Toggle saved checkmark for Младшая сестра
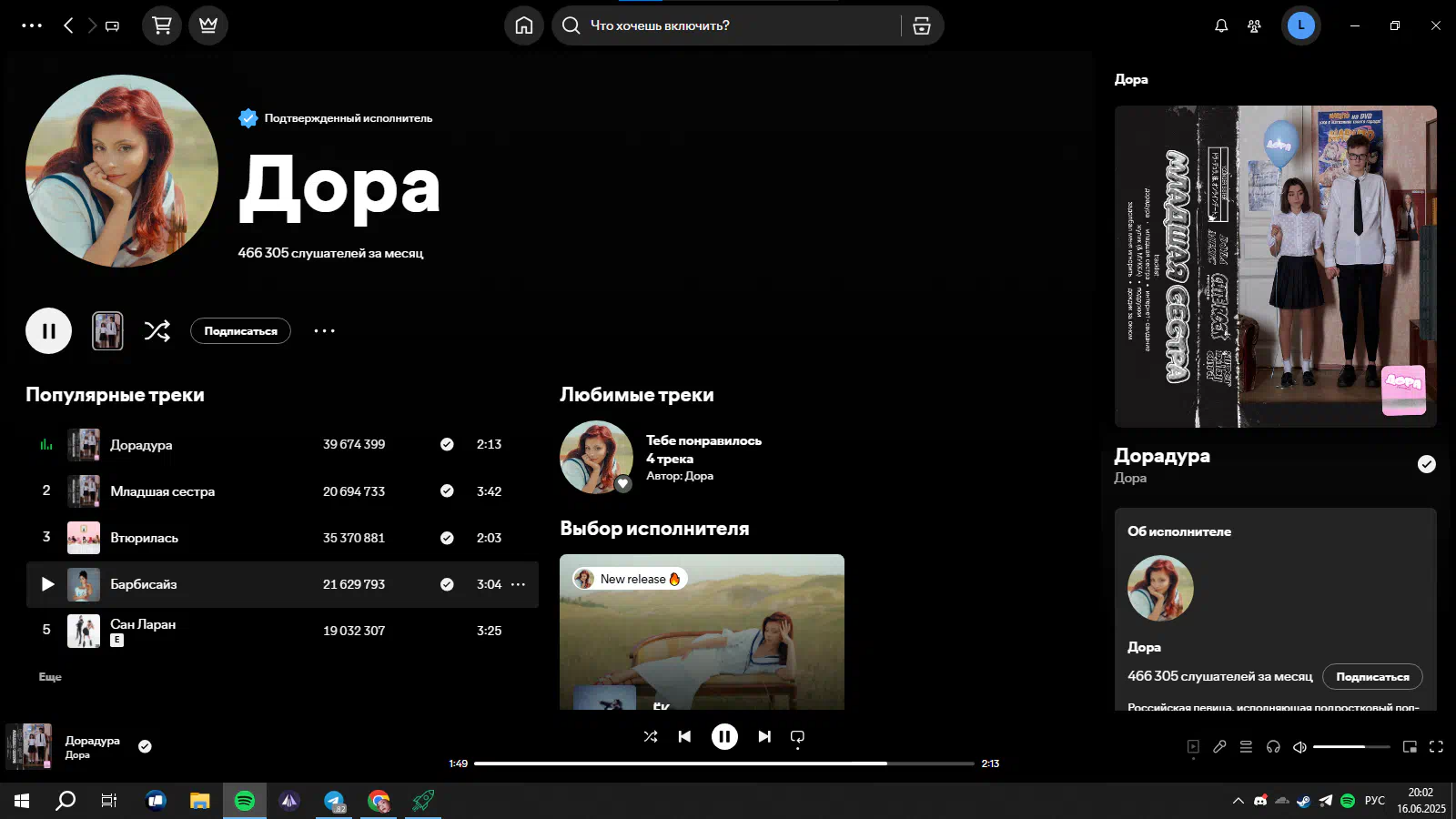The width and height of the screenshot is (1456, 819). (447, 490)
